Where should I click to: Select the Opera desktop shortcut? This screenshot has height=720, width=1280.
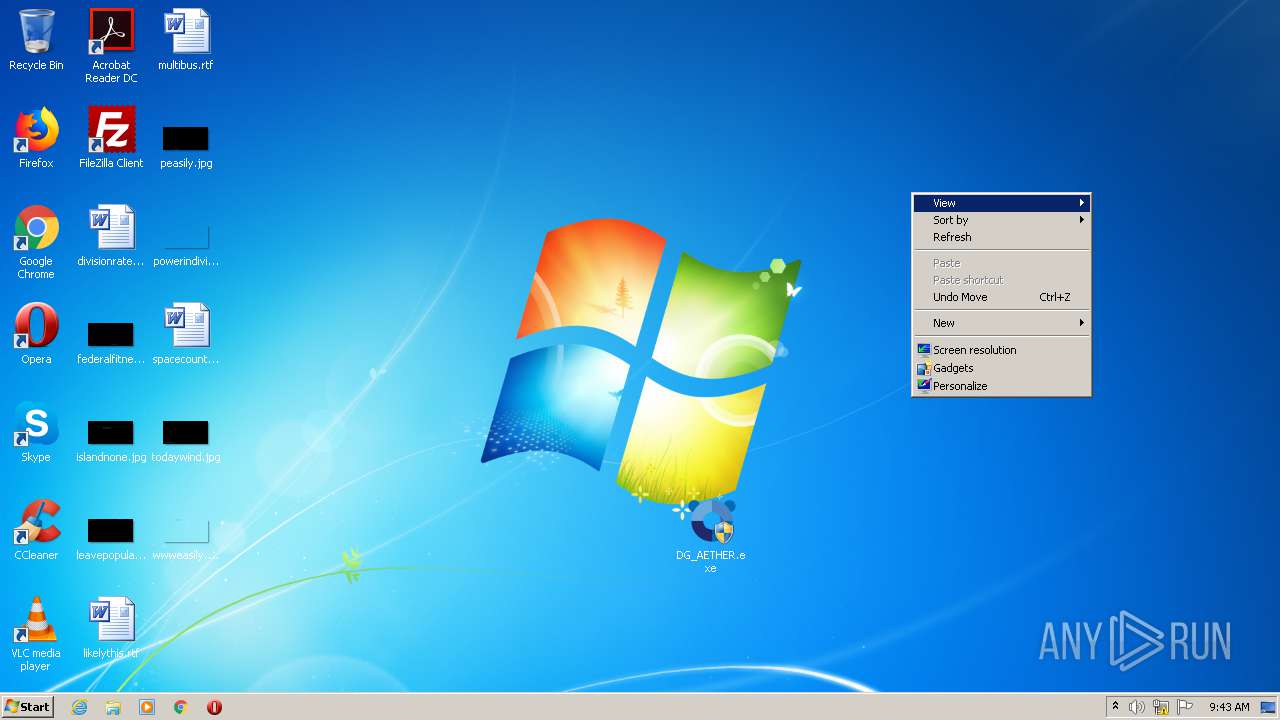pyautogui.click(x=36, y=334)
